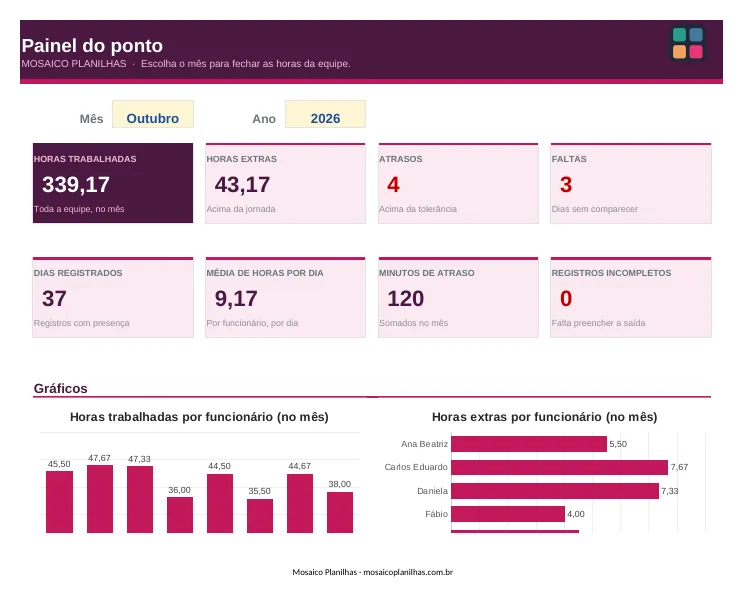Click the column bar labeled 44,67
Image resolution: width=743 pixels, height=597 pixels.
click(x=300, y=503)
